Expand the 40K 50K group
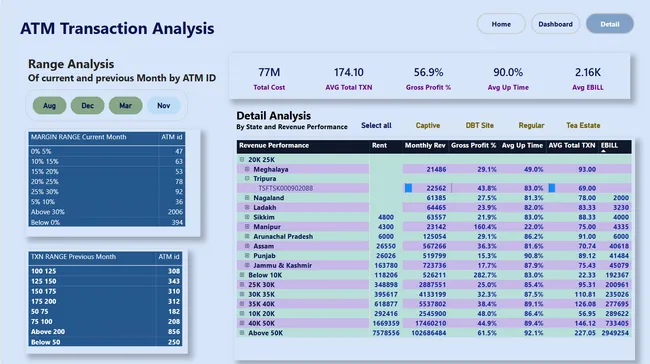The height and width of the screenshot is (364, 650). (x=242, y=323)
